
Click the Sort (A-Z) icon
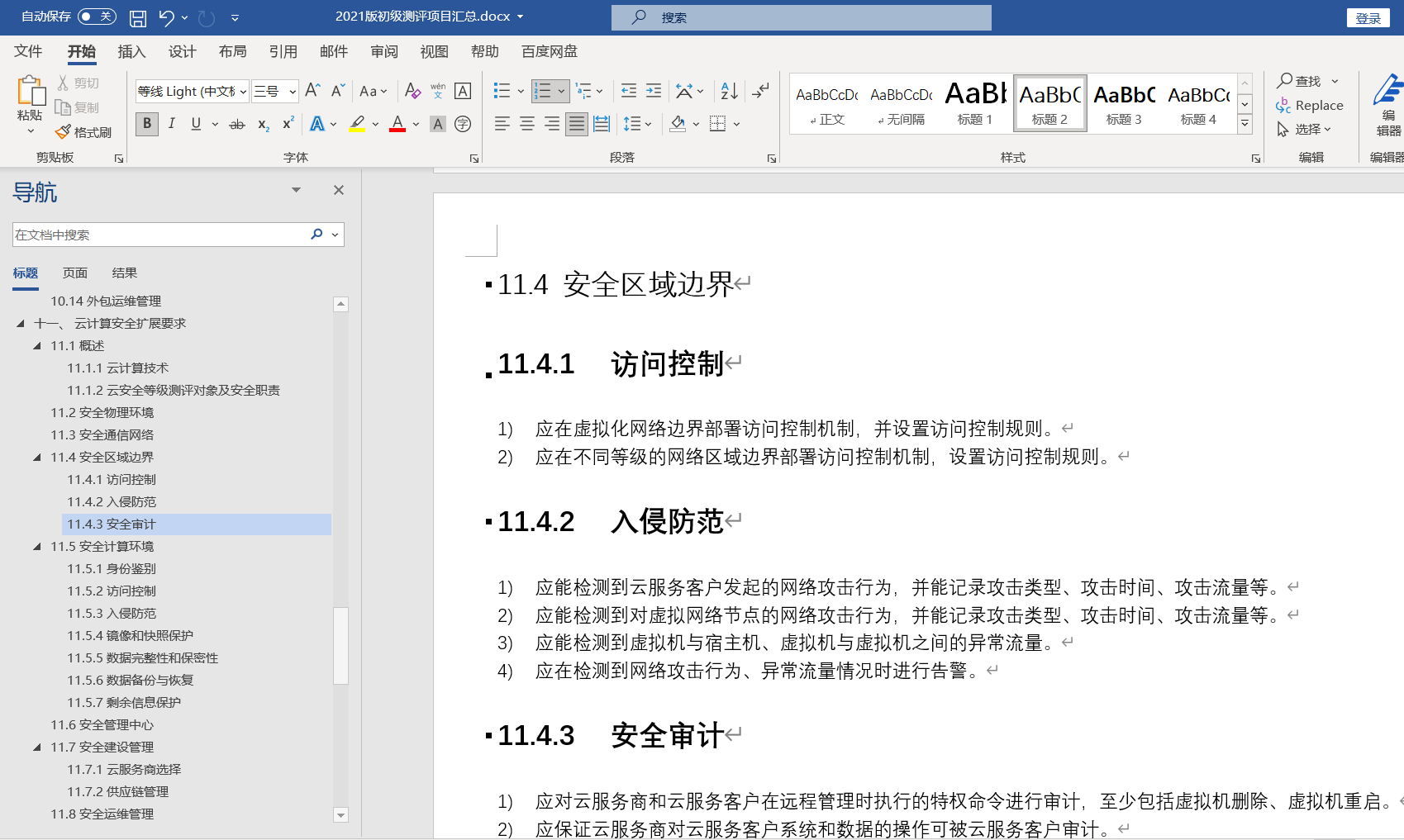point(729,90)
